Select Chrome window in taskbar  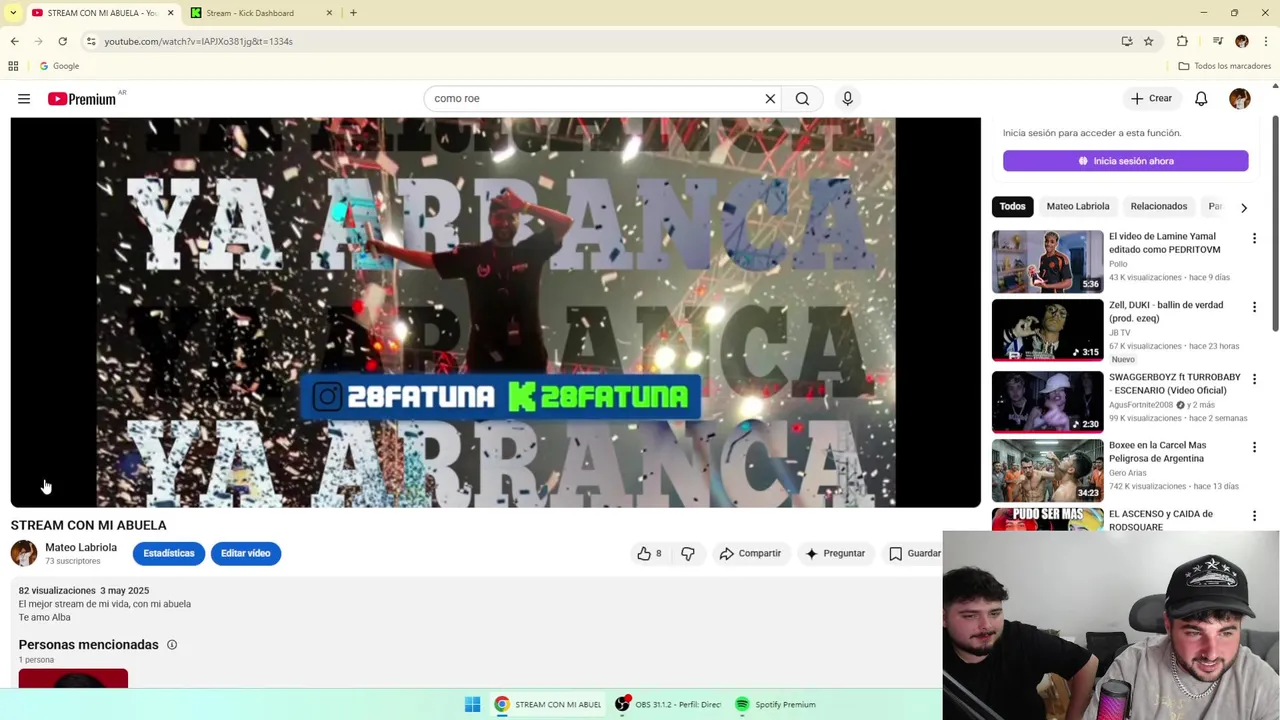pos(548,704)
